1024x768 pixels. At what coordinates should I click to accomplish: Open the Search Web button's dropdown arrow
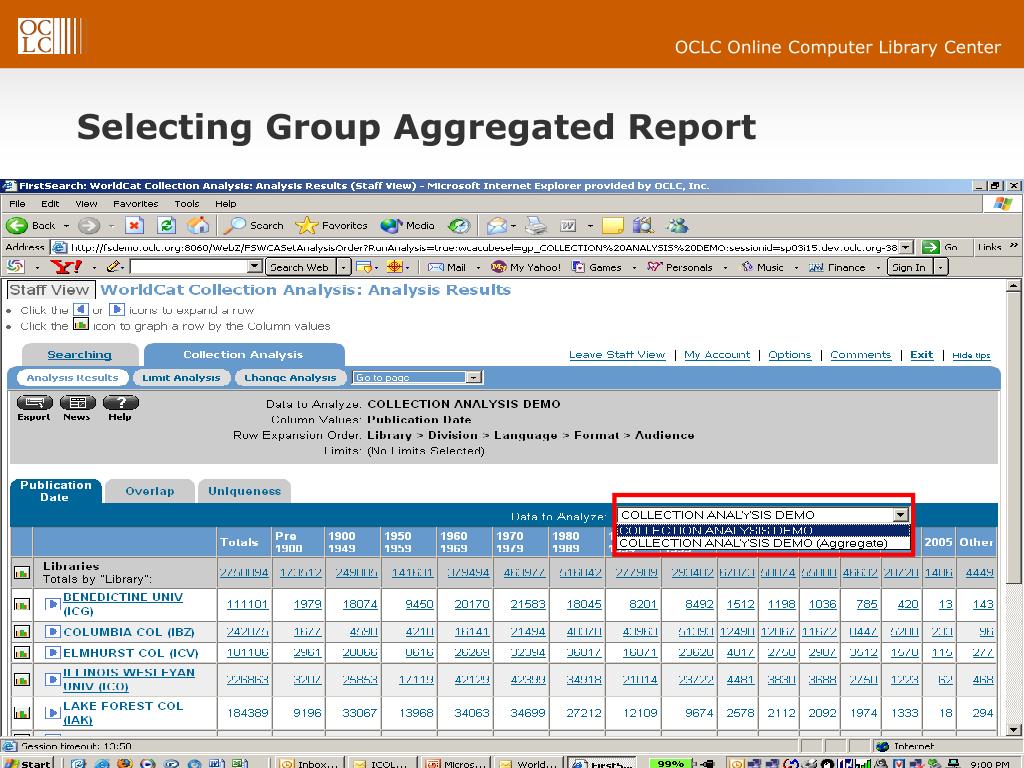click(344, 267)
